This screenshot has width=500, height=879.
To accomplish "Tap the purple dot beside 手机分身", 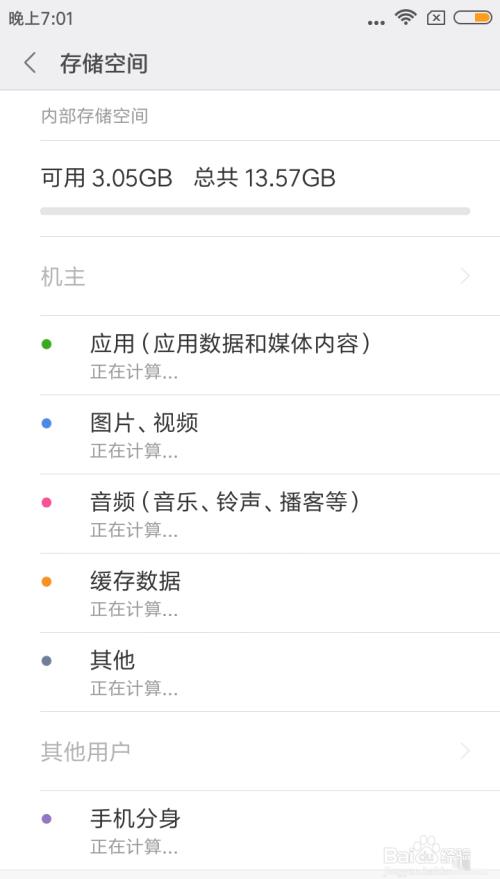I will click(47, 819).
